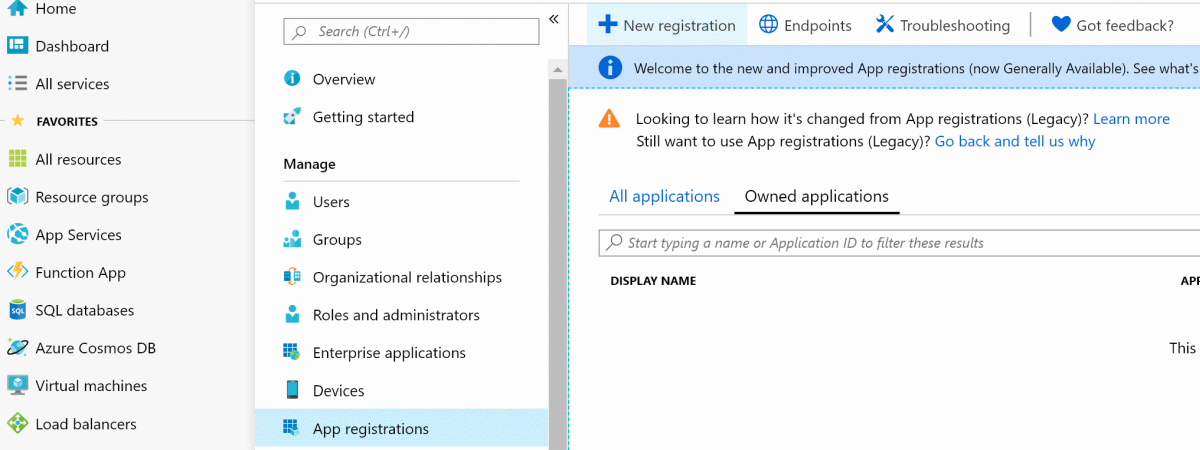Screen dimensions: 1200x450
Task: Click the Function App sidebar label
Action: pos(80,273)
